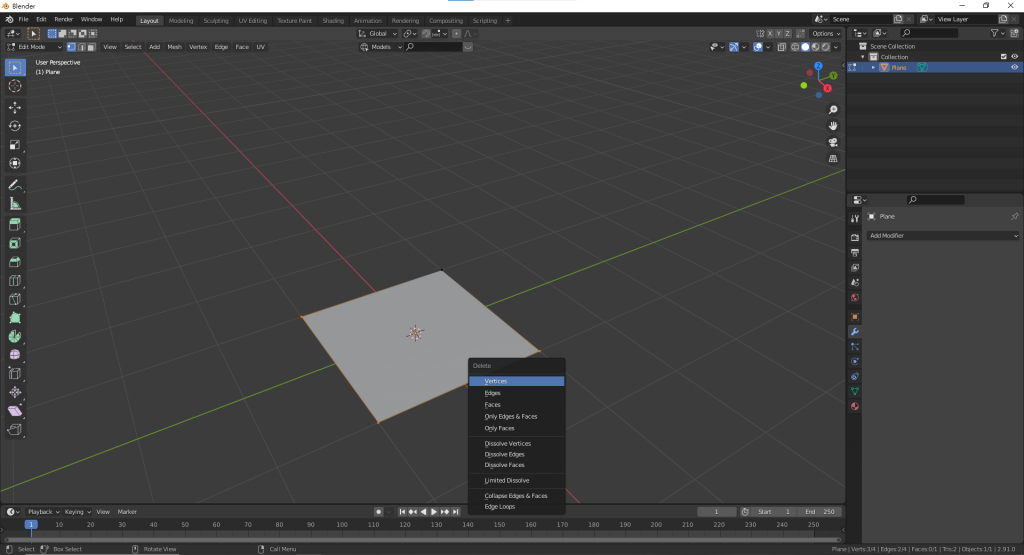Select the Loop Cut tool
This screenshot has width=1024, height=555.
pos(15,281)
